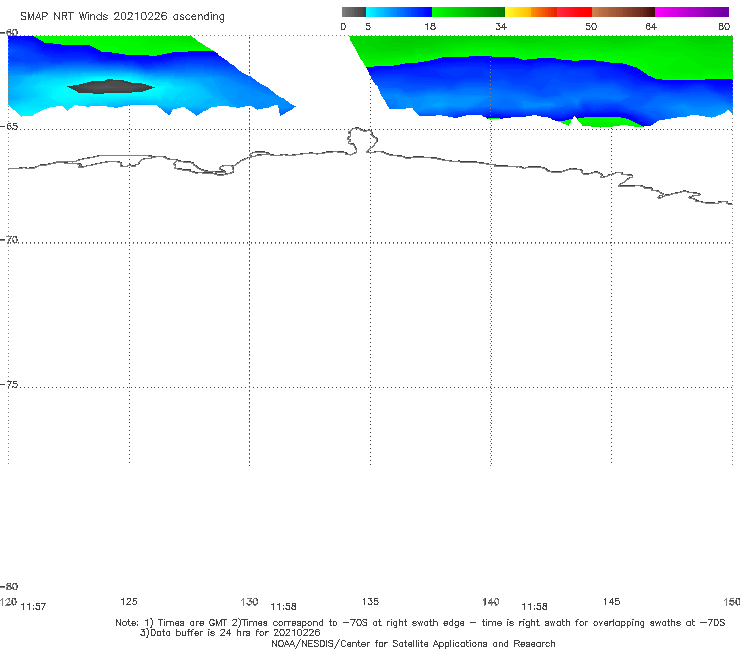Click the "-75" latitude label

tap(9, 385)
